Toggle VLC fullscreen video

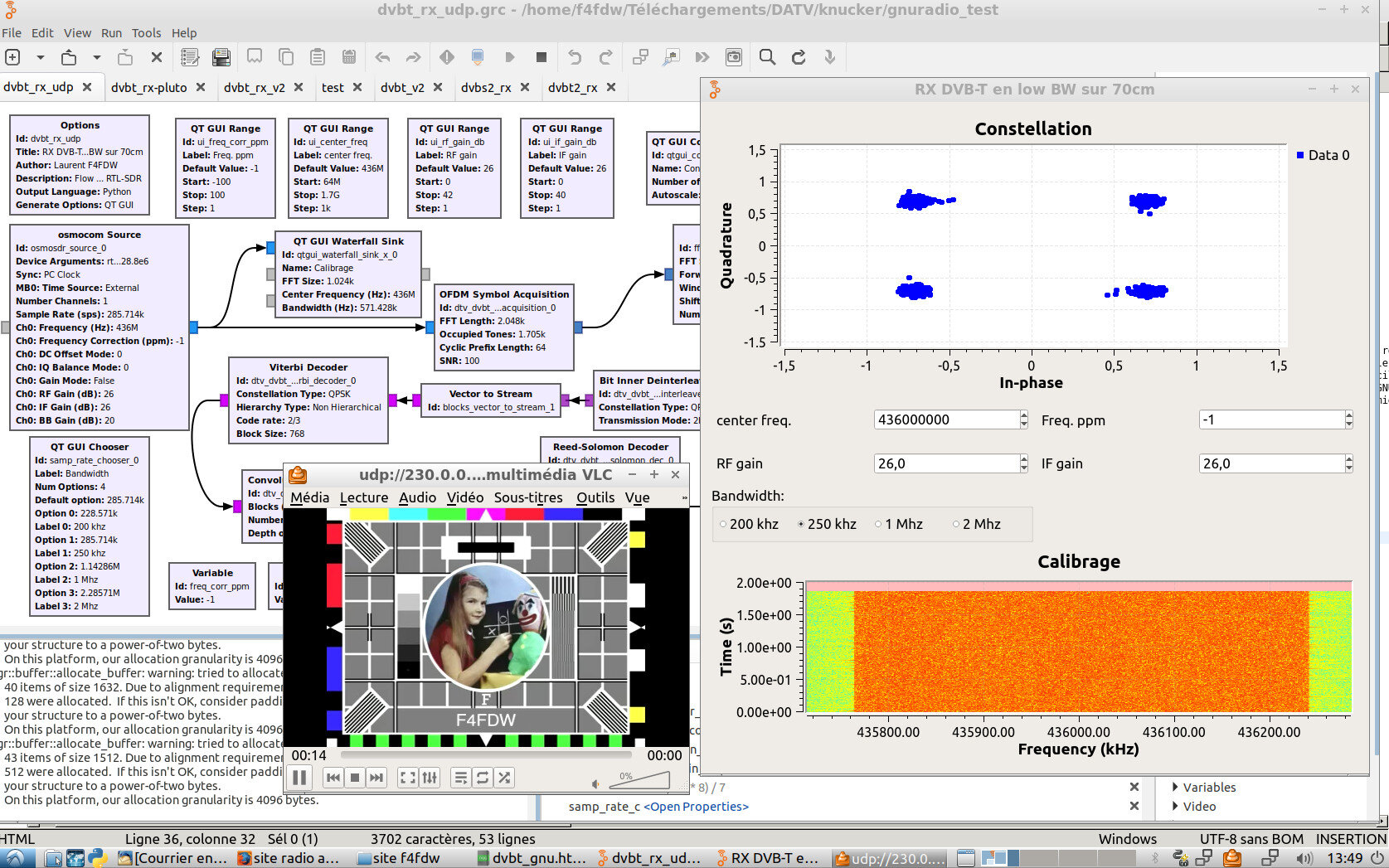point(407,778)
